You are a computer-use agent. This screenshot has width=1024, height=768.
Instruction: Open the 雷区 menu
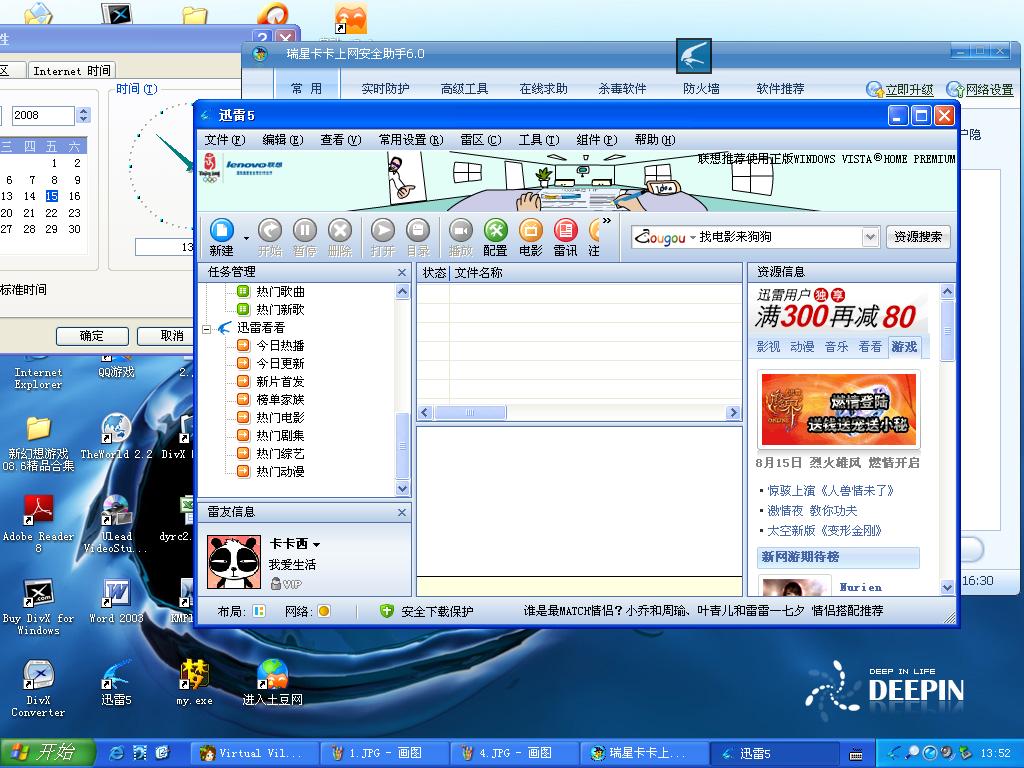click(x=481, y=140)
